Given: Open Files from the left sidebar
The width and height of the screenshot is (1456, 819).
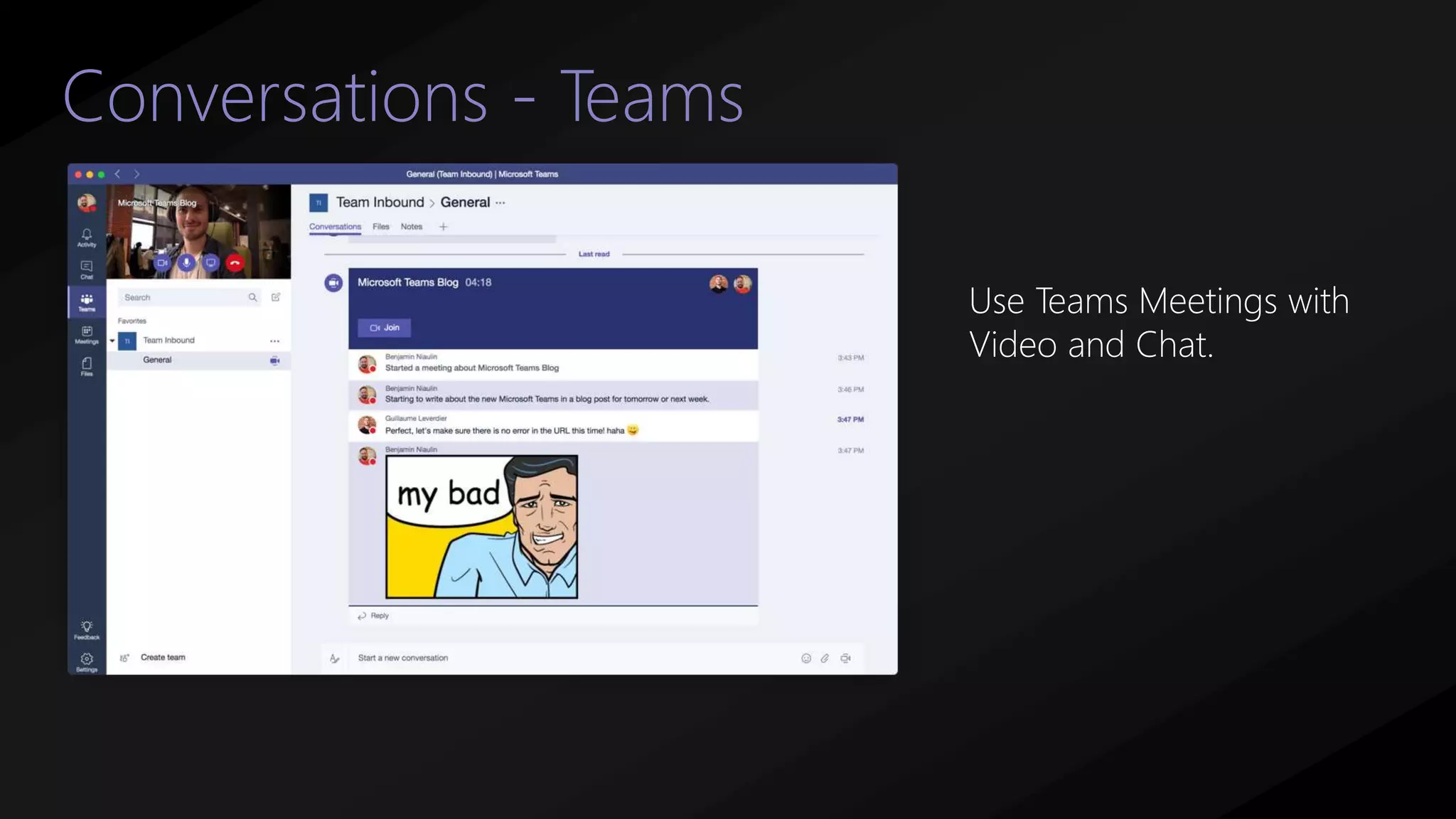Looking at the screenshot, I should point(87,367).
